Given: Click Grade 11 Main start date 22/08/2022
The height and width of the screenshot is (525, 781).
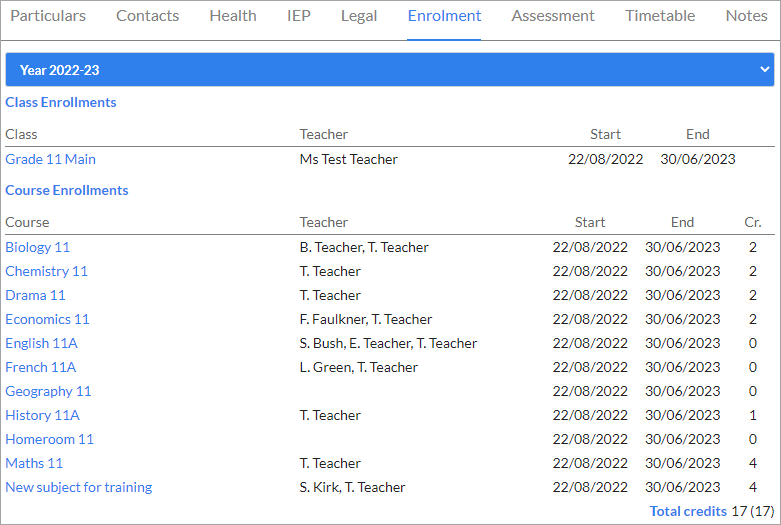Looking at the screenshot, I should (x=605, y=159).
